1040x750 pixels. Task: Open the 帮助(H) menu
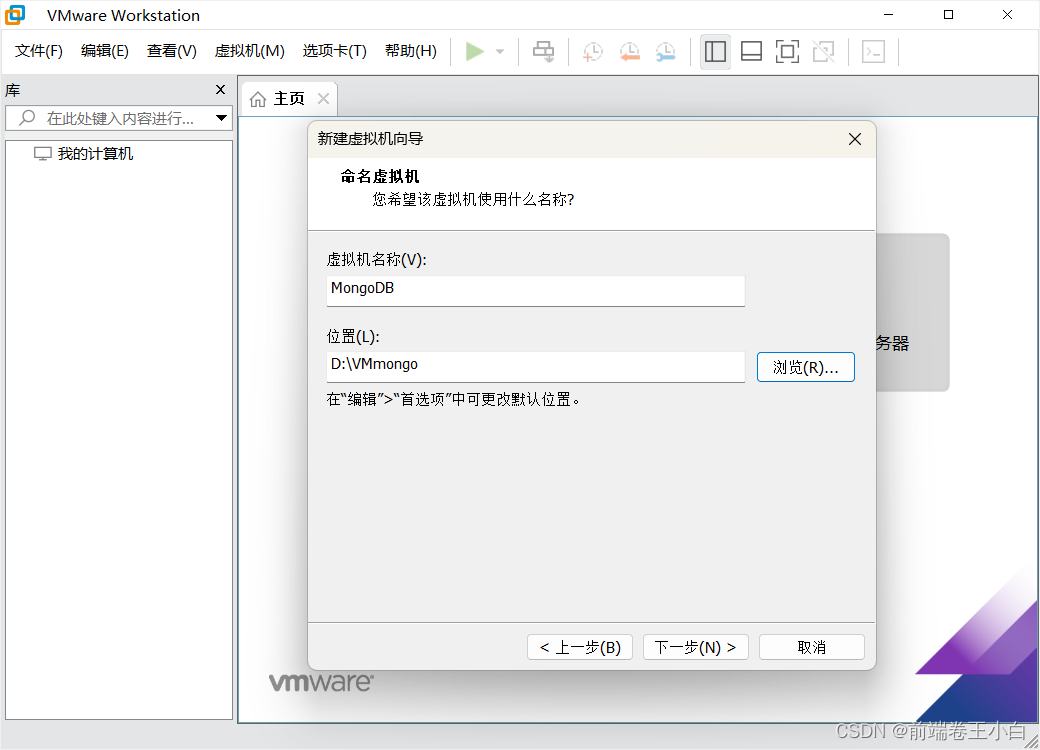click(411, 51)
